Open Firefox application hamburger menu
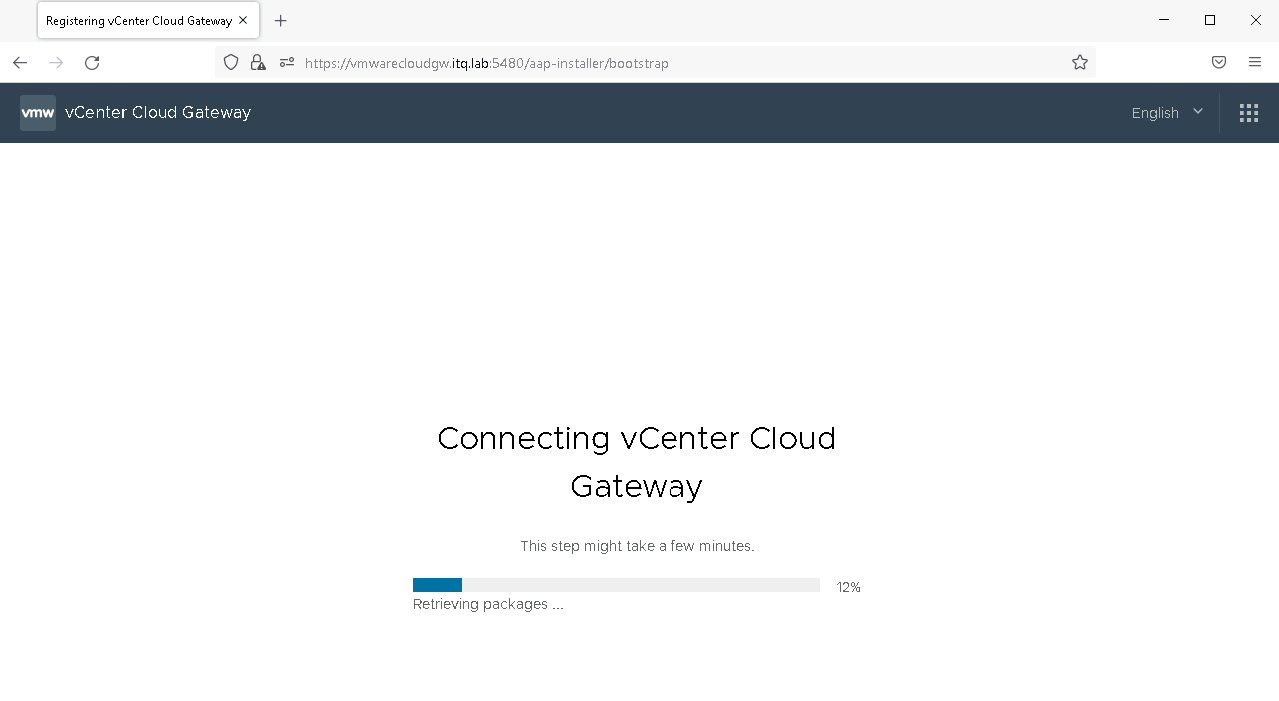Screen dimensions: 1279x701 pyautogui.click(x=1254, y=63)
